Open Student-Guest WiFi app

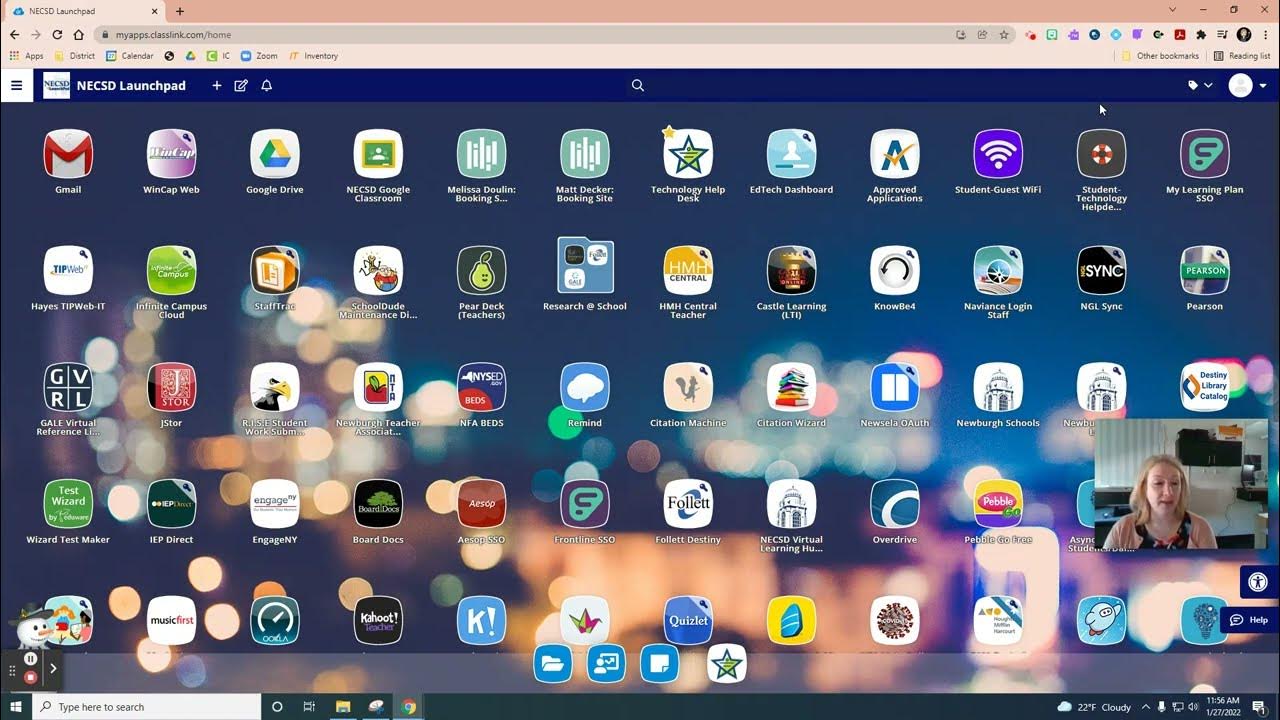998,154
